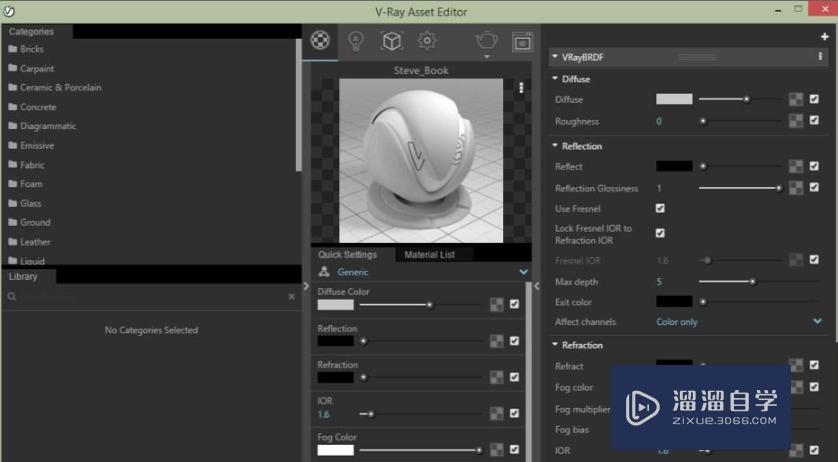Open the material preview options menu

521,88
